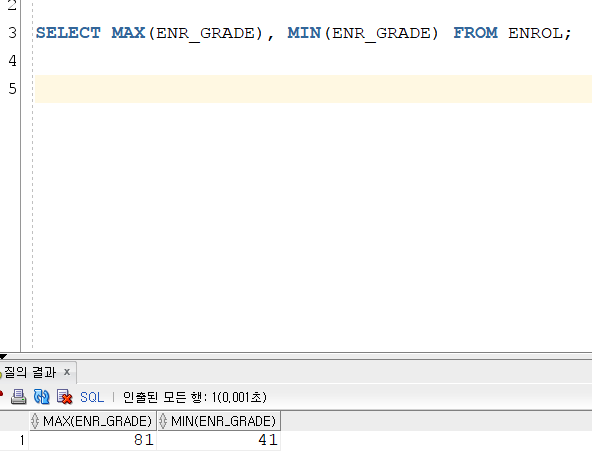Click line number 3 in the gutter

coord(12,33)
